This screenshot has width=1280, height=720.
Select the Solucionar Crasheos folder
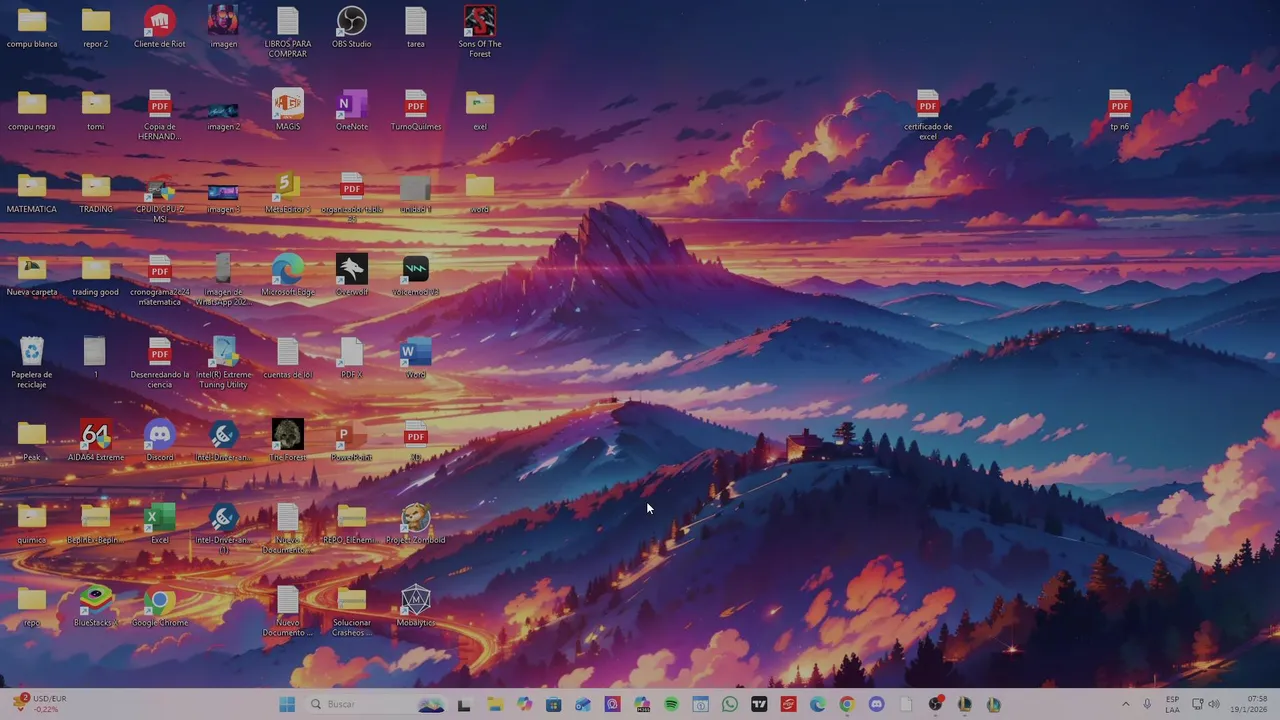click(x=352, y=612)
